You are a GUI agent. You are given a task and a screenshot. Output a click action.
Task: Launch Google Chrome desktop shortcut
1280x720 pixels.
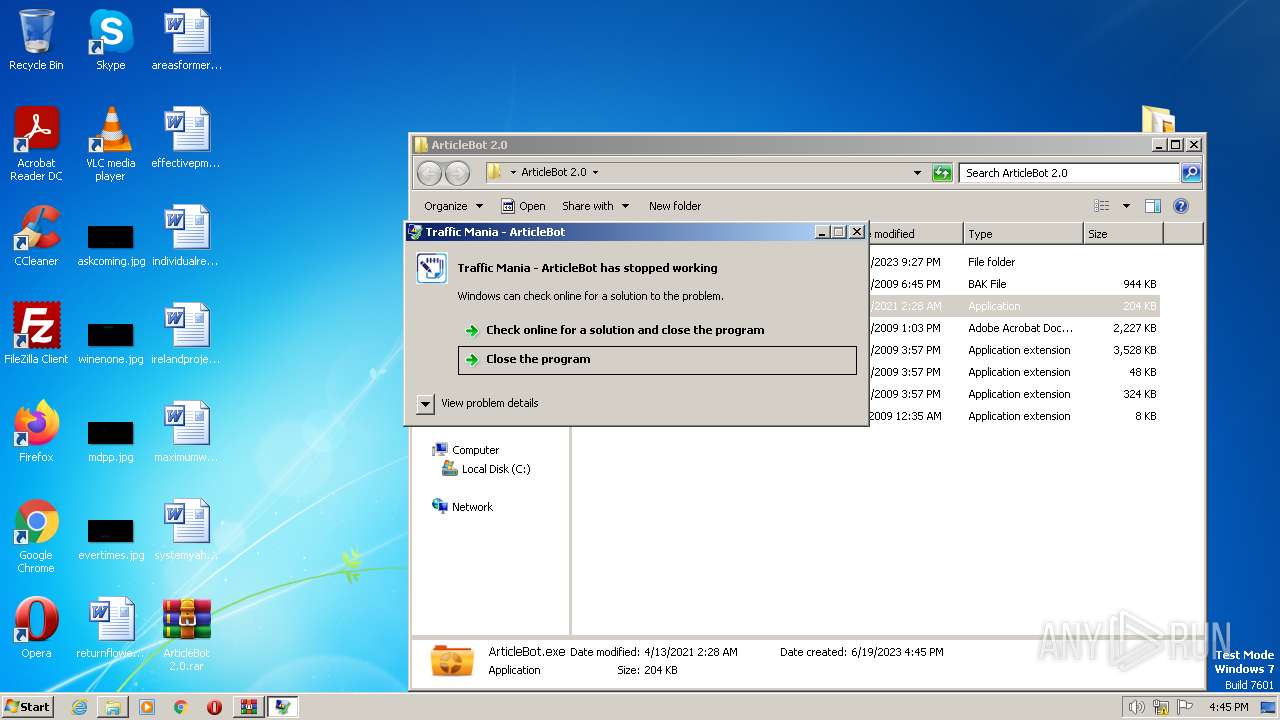pos(36,536)
